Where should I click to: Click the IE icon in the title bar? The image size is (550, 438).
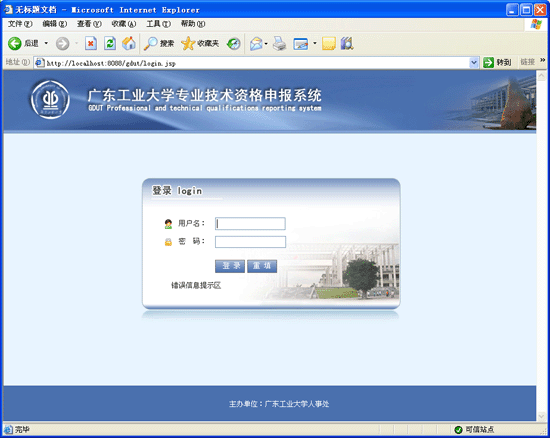8,9
